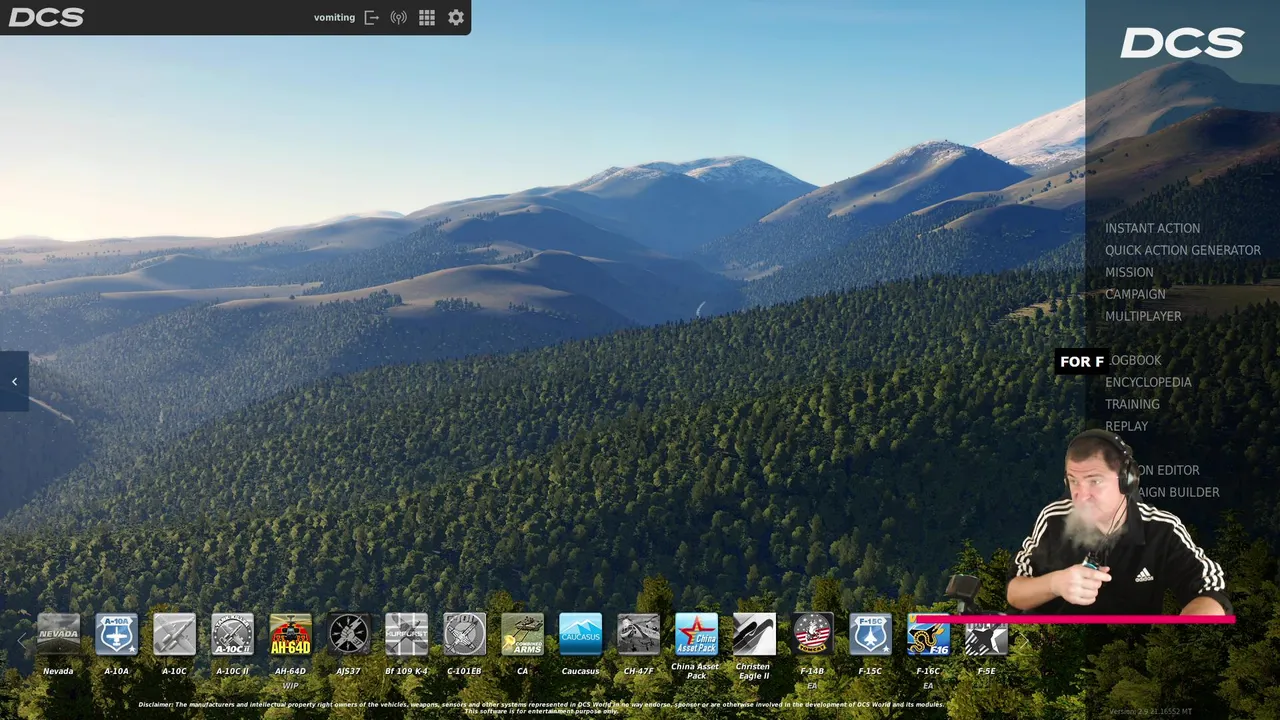Open the module manager grid icon
Image resolution: width=1280 pixels, height=720 pixels.
pyautogui.click(x=427, y=18)
